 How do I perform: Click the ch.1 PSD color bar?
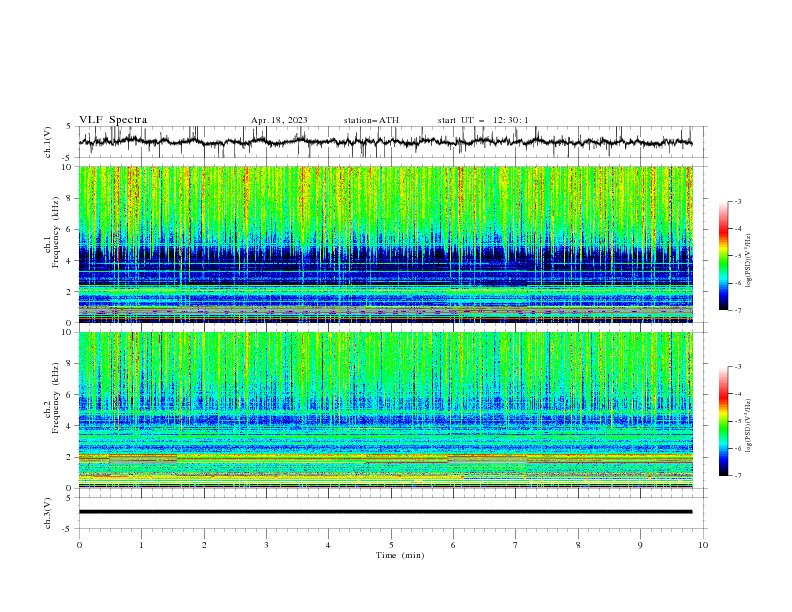click(x=723, y=256)
